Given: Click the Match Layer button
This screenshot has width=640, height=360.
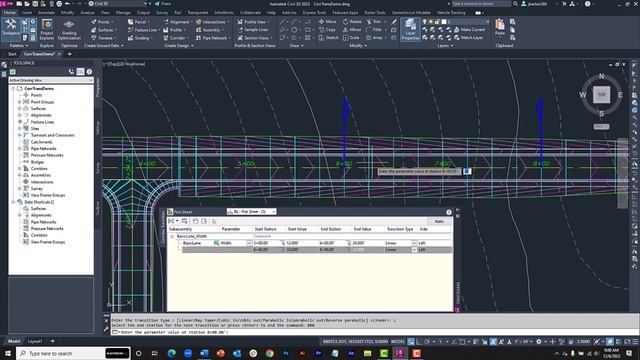Looking at the screenshot, I should pyautogui.click(x=468, y=38).
